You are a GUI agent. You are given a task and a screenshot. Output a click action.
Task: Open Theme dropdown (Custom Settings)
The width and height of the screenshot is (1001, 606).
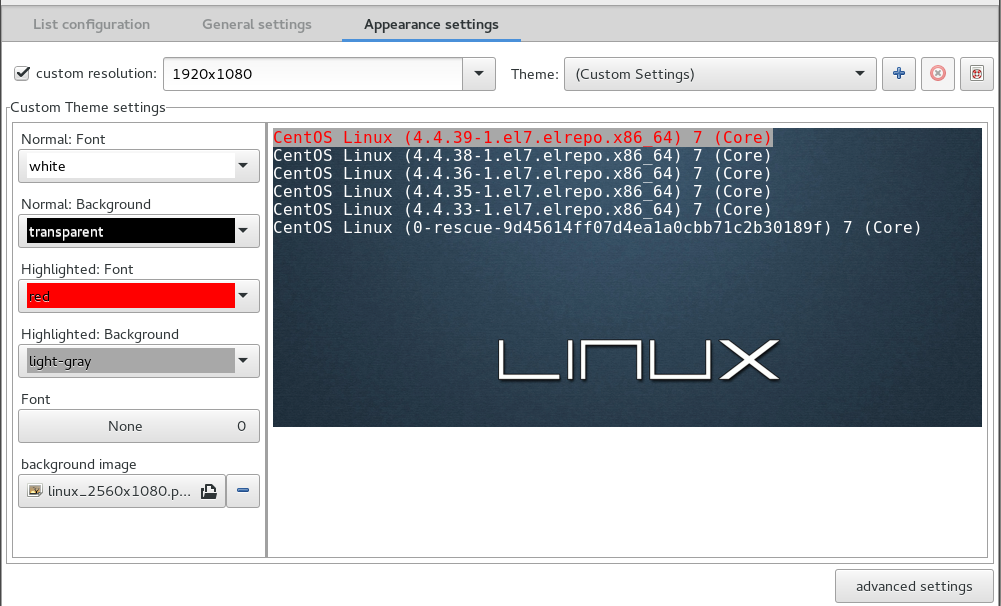point(719,74)
